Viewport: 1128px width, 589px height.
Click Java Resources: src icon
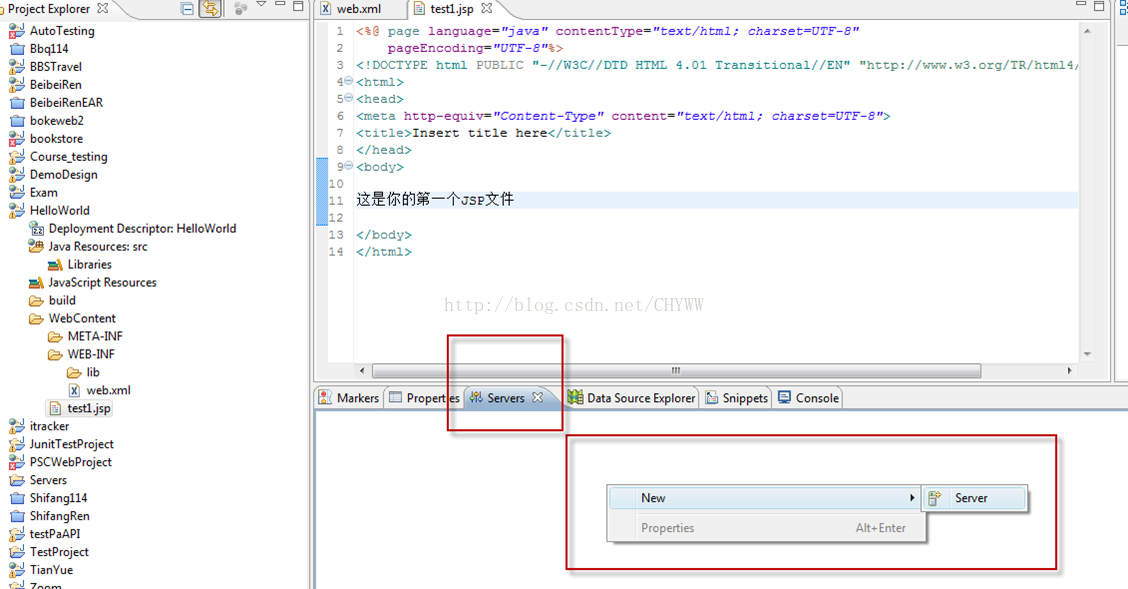pos(36,247)
